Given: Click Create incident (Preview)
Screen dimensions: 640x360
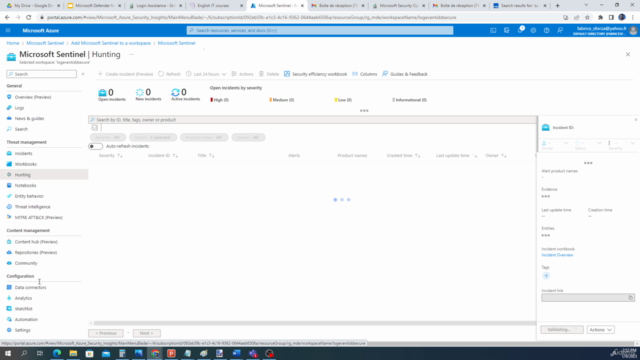Looking at the screenshot, I should (x=125, y=74).
